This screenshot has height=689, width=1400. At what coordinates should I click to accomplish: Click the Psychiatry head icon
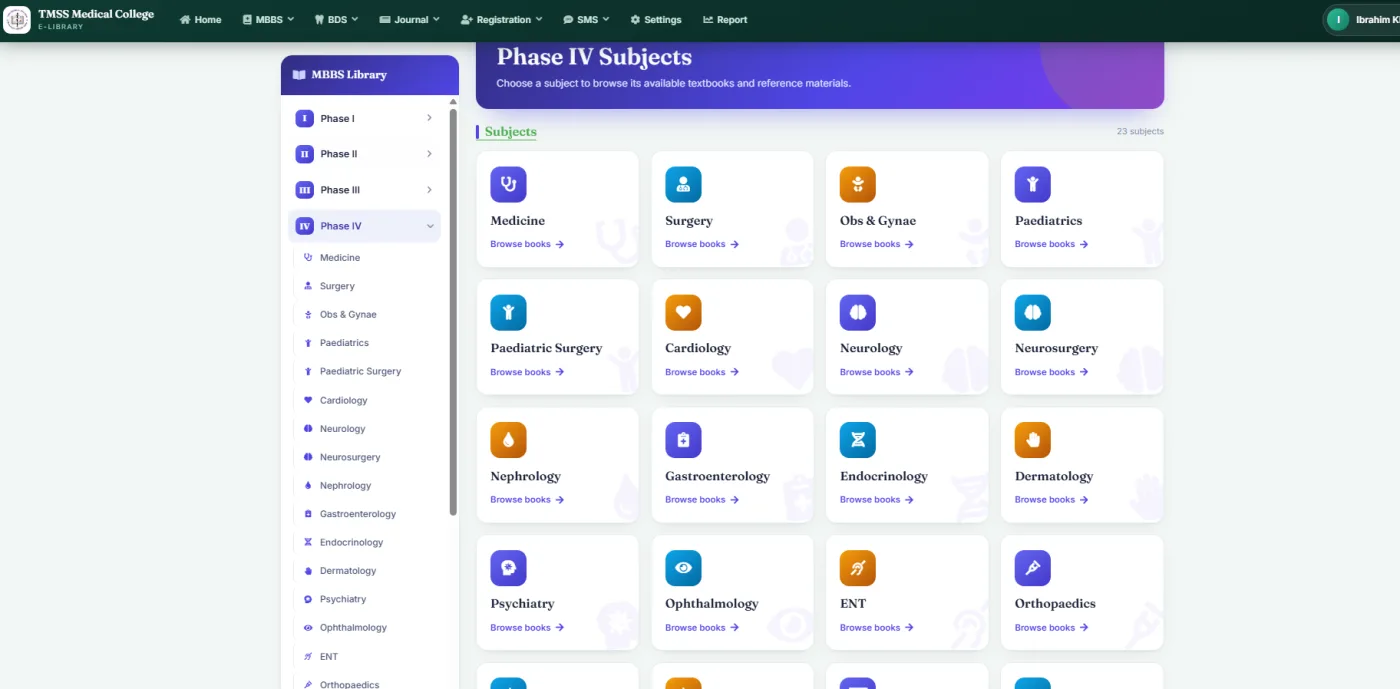(x=508, y=568)
